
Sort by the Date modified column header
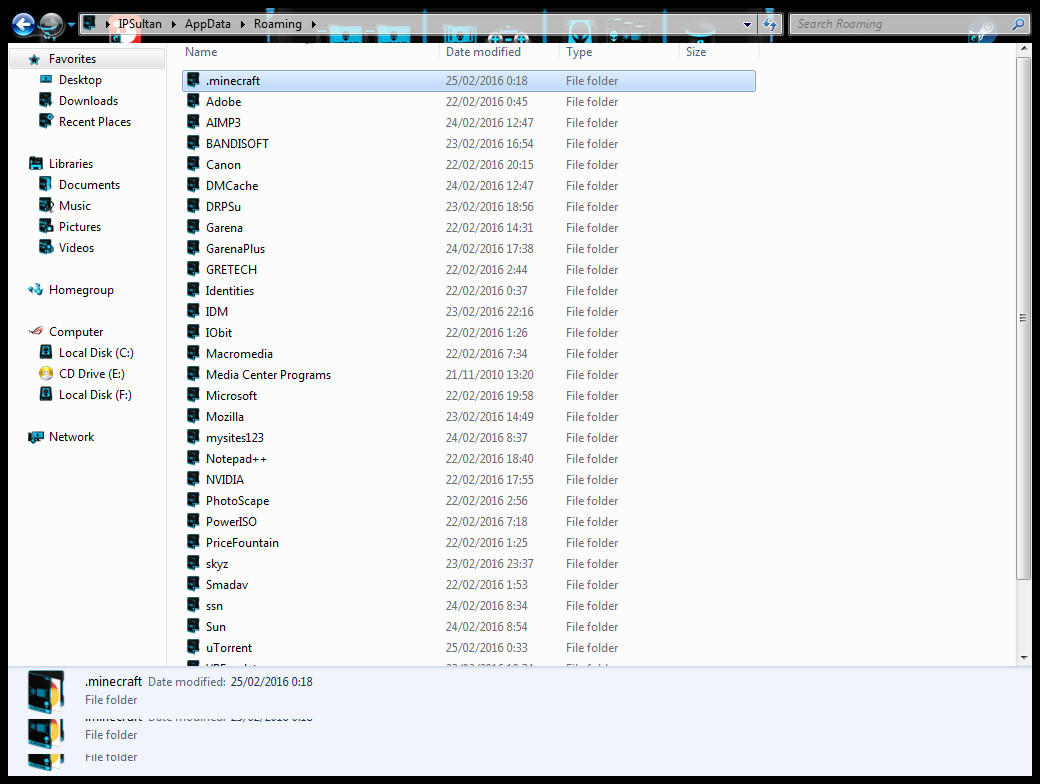483,52
